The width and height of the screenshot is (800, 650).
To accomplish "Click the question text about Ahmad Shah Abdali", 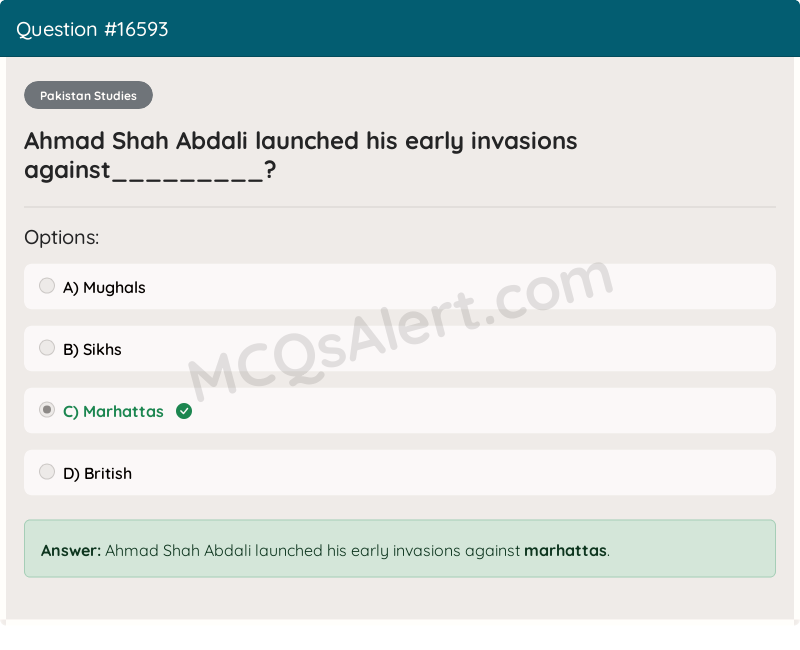I will pyautogui.click(x=300, y=141).
